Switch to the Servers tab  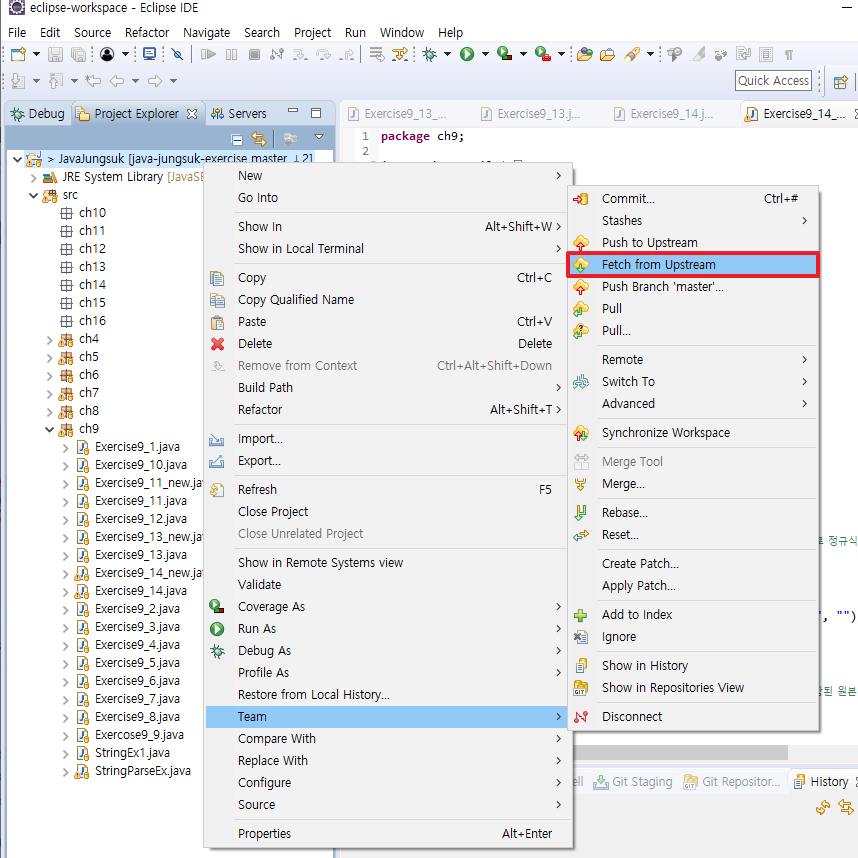[240, 114]
